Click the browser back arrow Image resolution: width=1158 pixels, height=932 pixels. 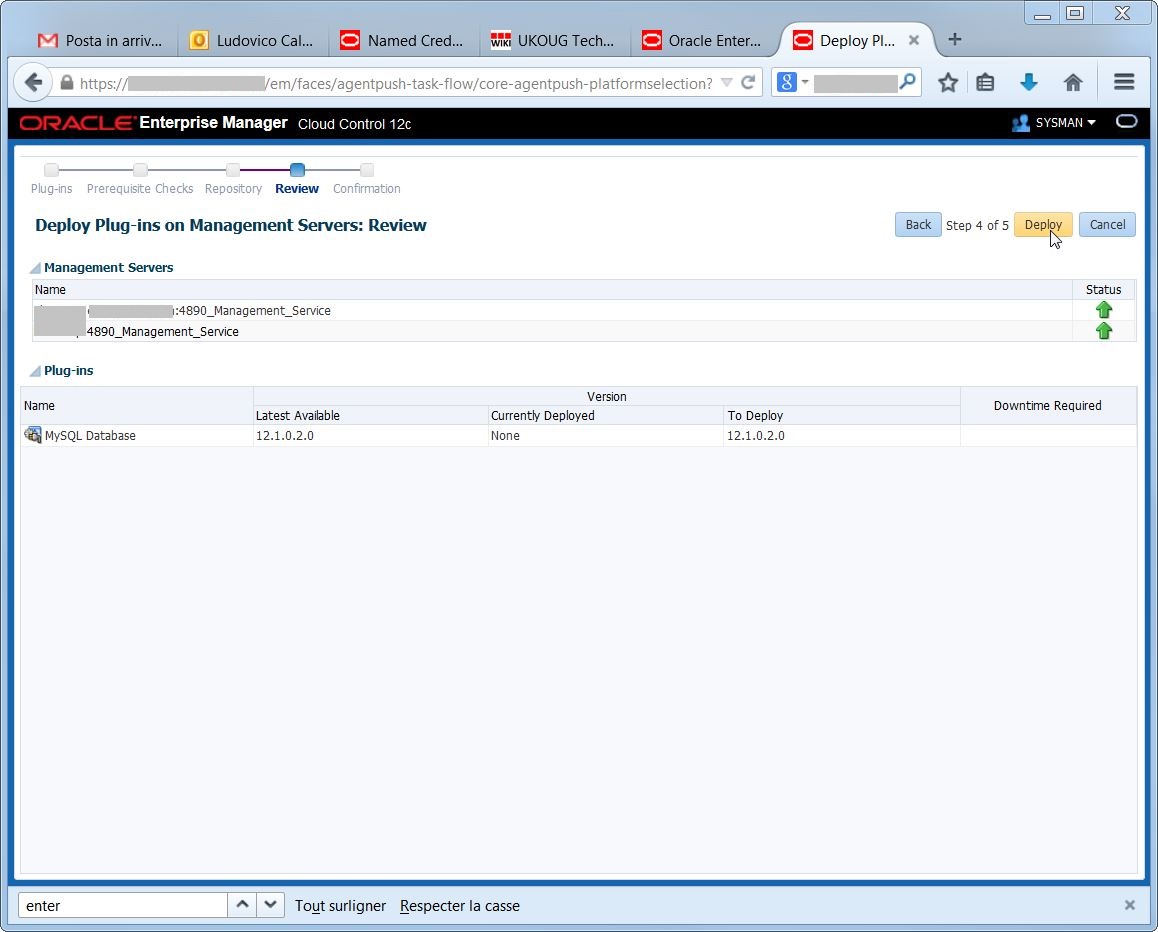(x=33, y=82)
